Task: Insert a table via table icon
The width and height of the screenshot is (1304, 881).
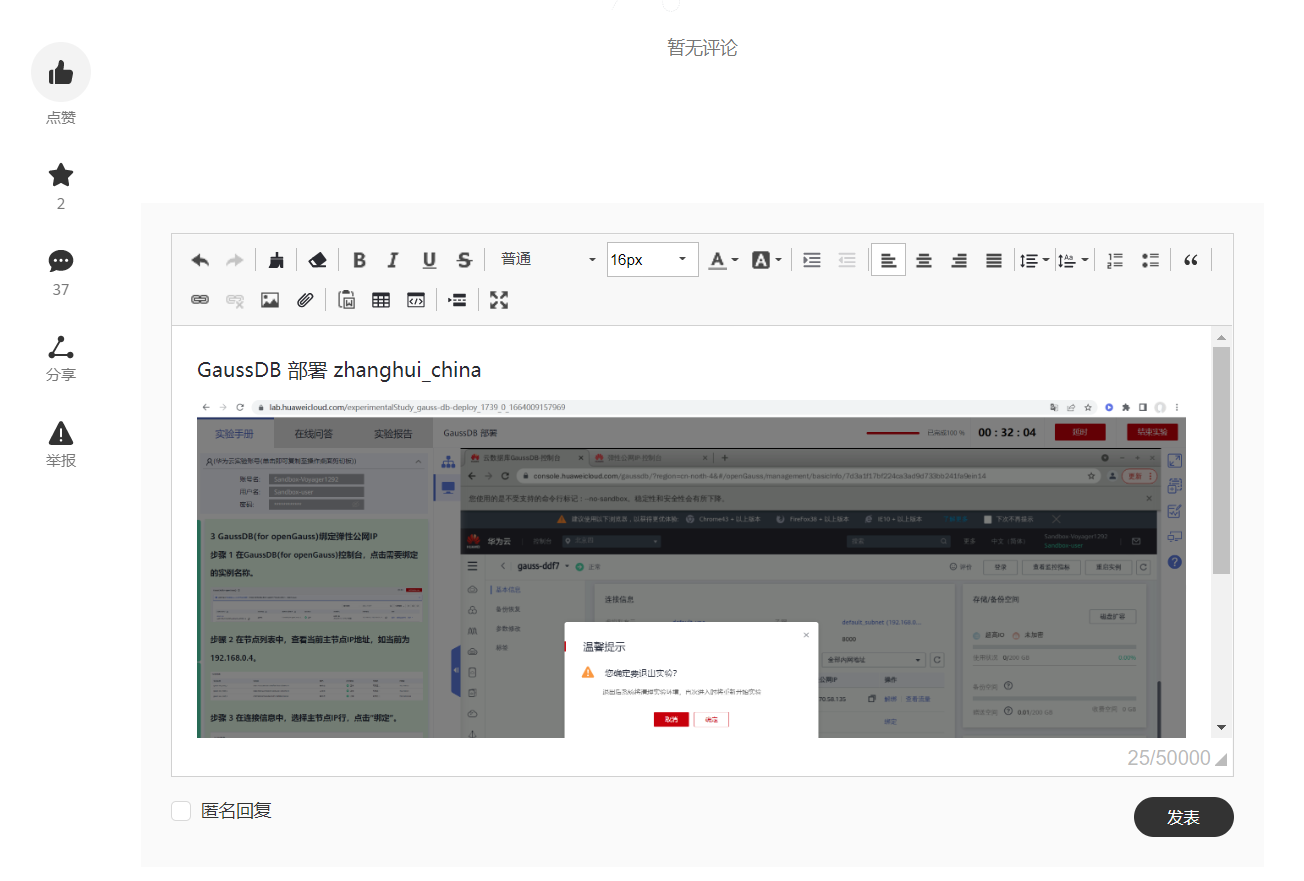Action: point(381,300)
